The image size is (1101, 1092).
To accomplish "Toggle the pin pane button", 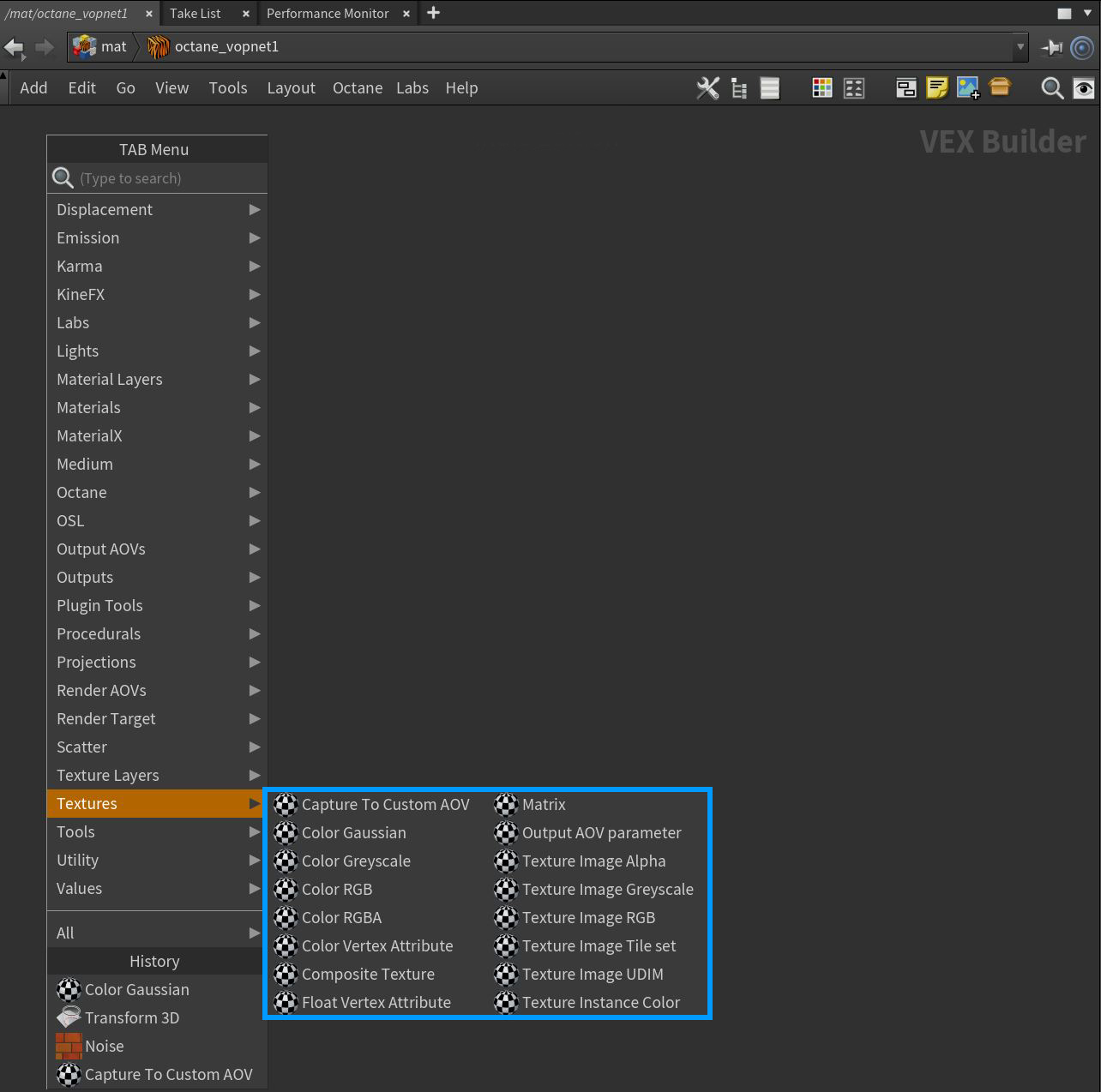I will [1052, 48].
